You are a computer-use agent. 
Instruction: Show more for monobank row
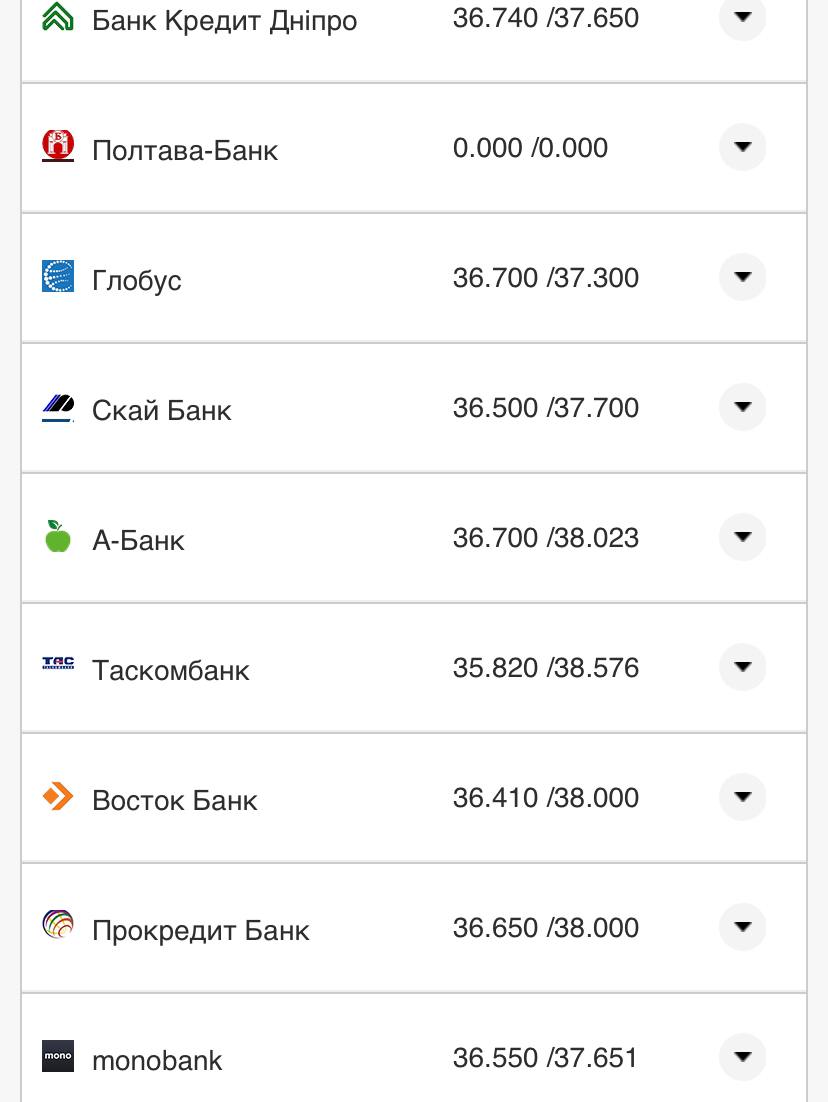[742, 1057]
